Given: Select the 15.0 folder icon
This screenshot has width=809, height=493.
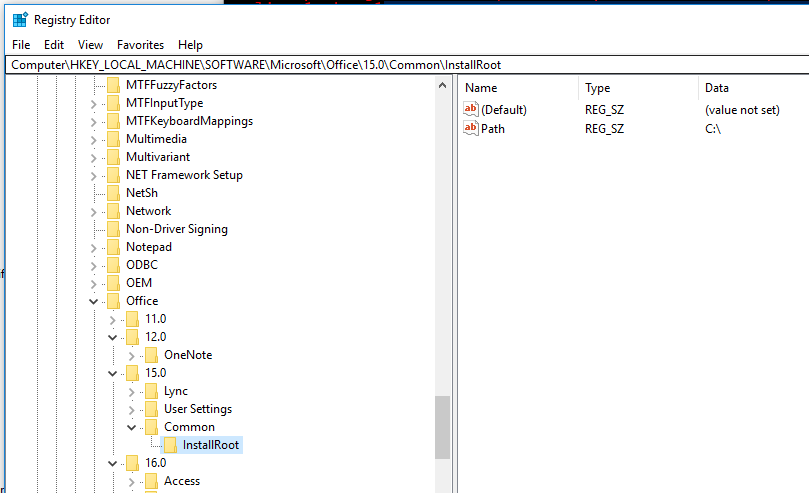Looking at the screenshot, I should pyautogui.click(x=133, y=373).
